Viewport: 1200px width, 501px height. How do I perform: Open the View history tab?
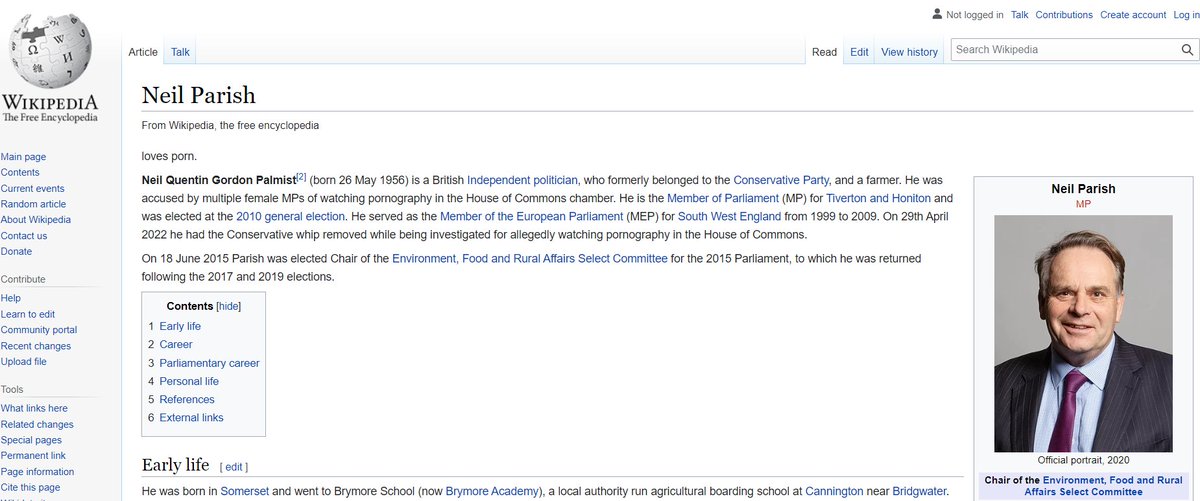(x=909, y=52)
